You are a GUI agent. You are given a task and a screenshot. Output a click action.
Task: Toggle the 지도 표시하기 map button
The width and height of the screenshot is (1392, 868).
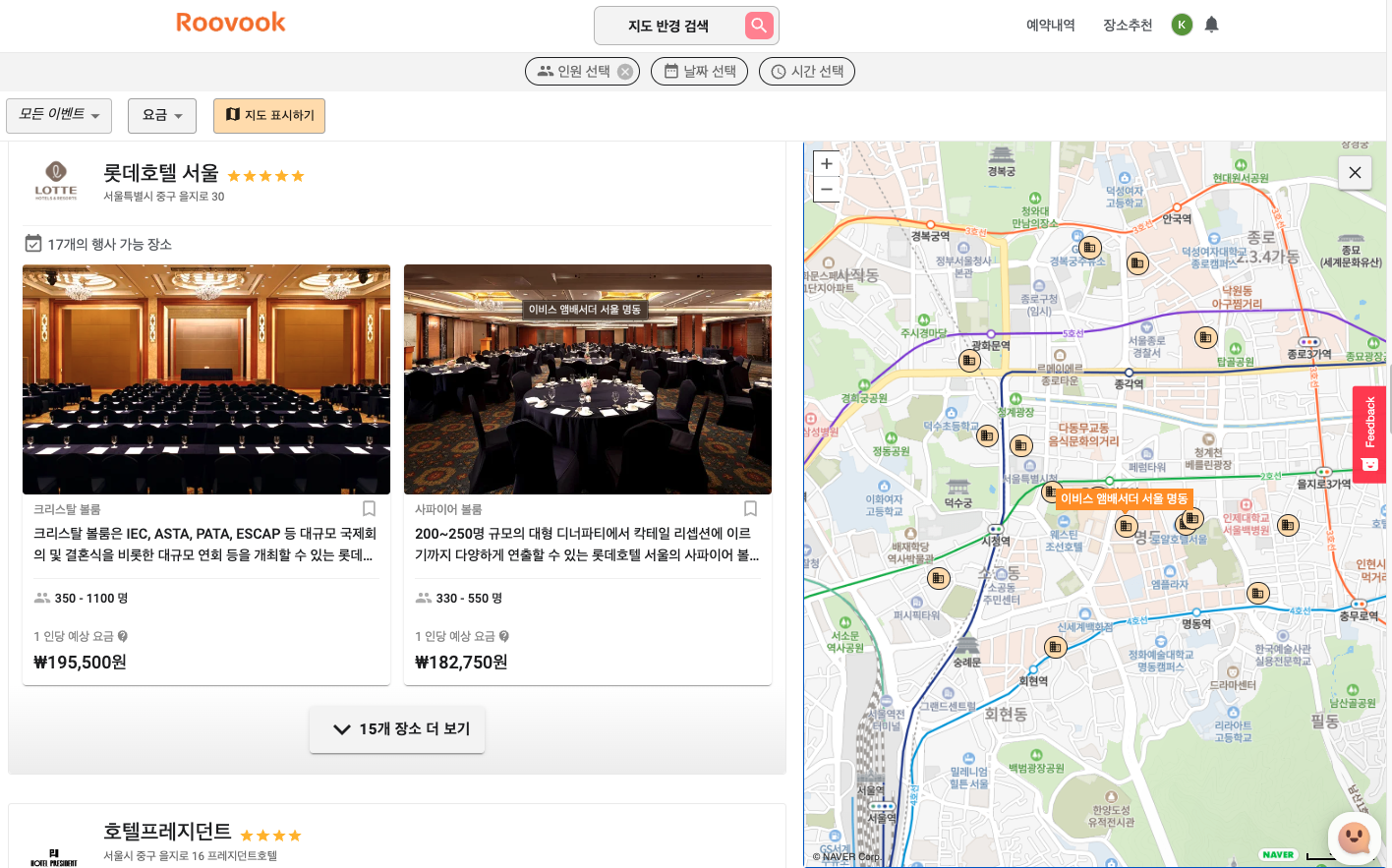(x=269, y=115)
